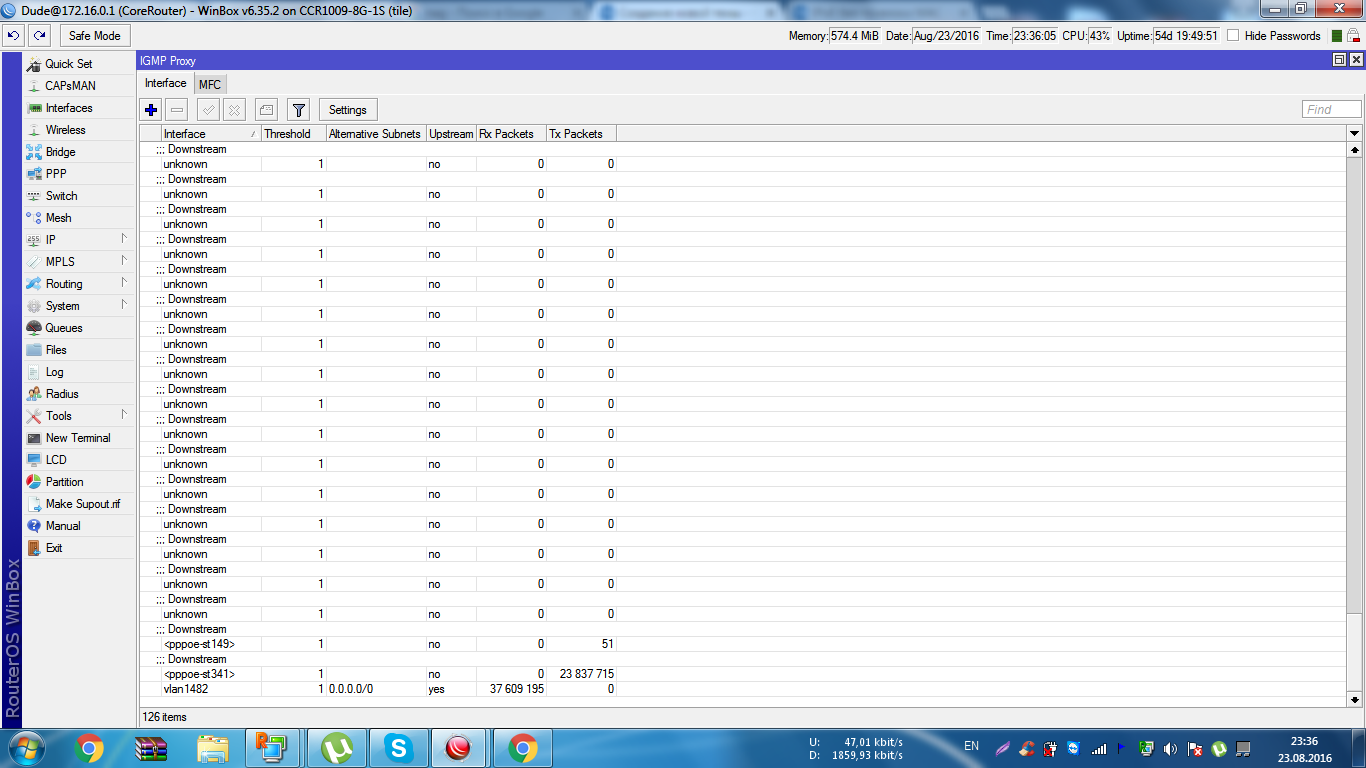Expand the System submenu arrow

tap(125, 305)
